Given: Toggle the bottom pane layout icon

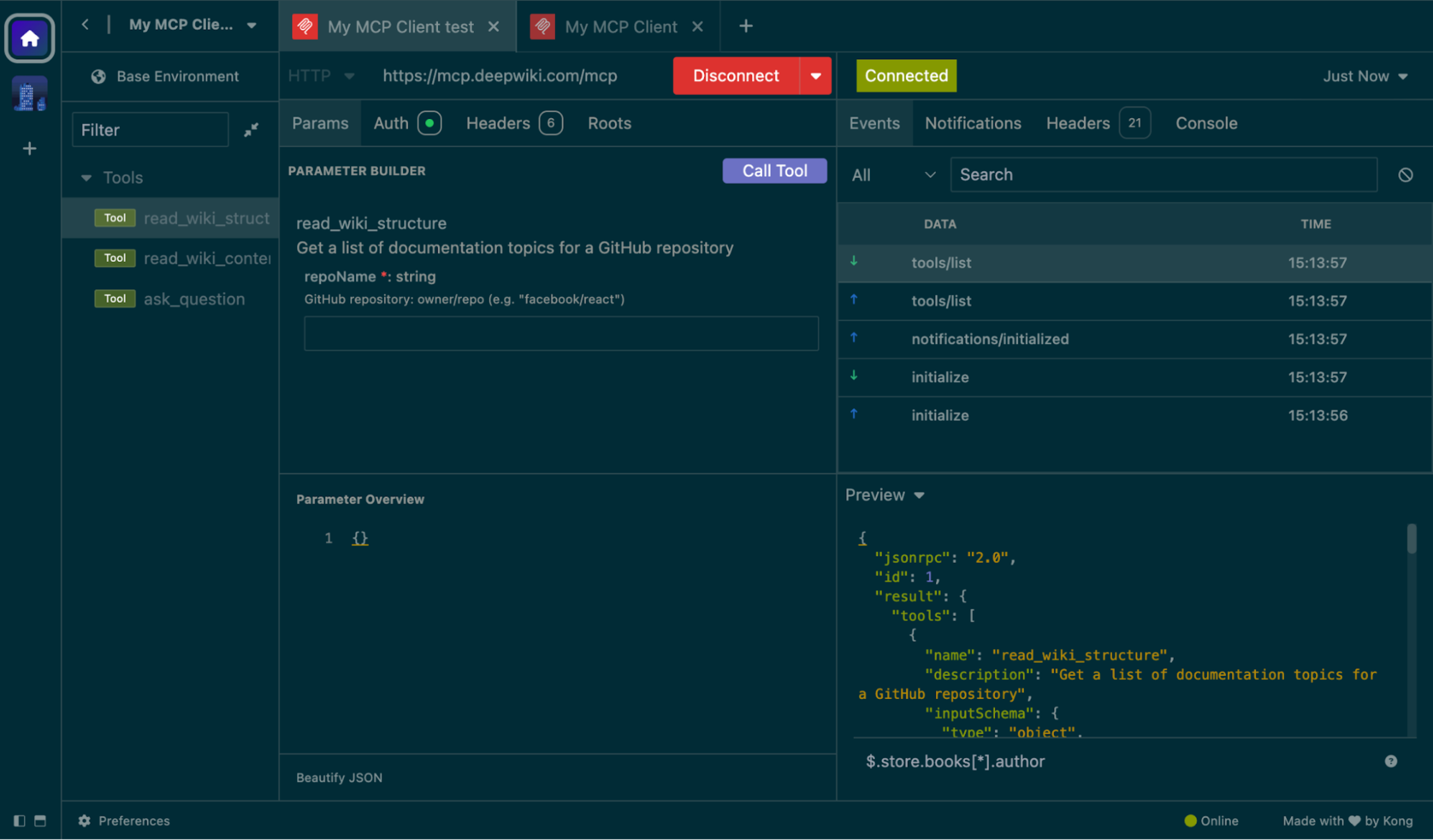Looking at the screenshot, I should (40, 820).
